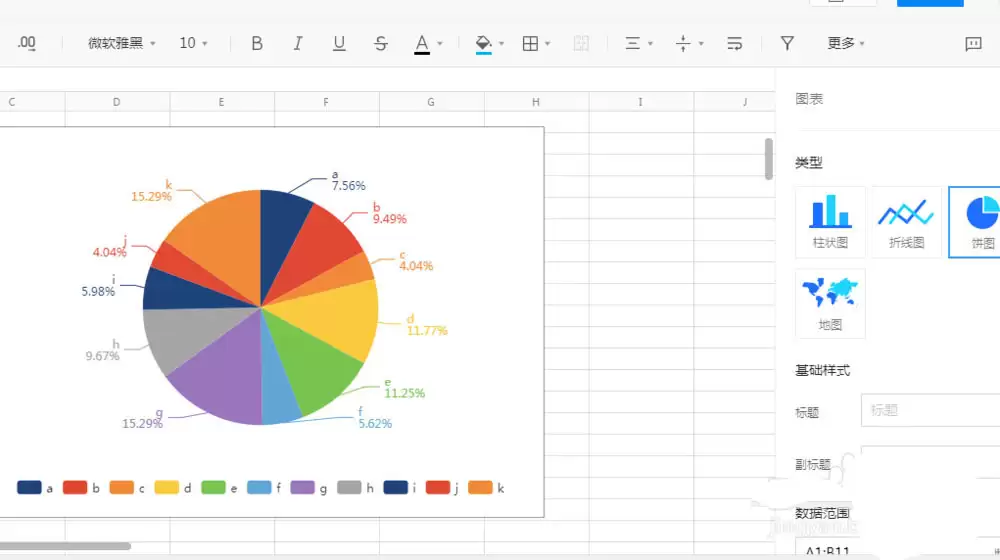
Task: Expand the font size 10 dropdown
Action: [193, 43]
